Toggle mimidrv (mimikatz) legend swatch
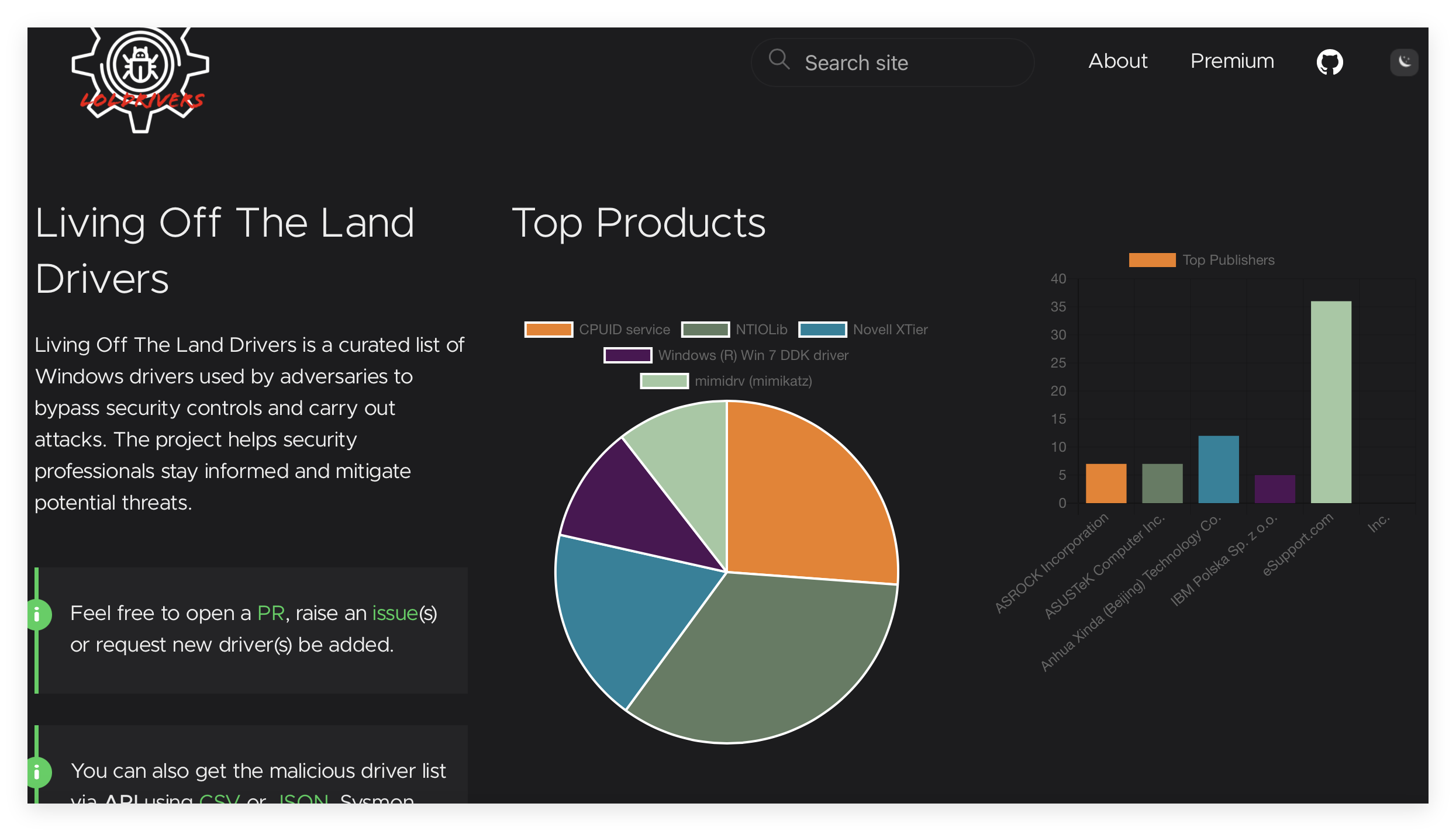The height and width of the screenshot is (831, 1456). point(664,381)
